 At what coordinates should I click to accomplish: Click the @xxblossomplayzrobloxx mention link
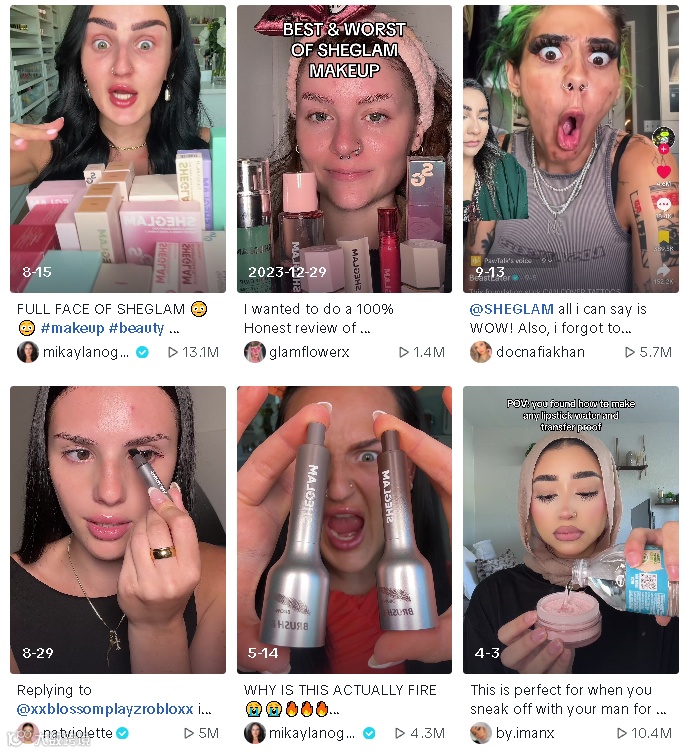[x=105, y=709]
